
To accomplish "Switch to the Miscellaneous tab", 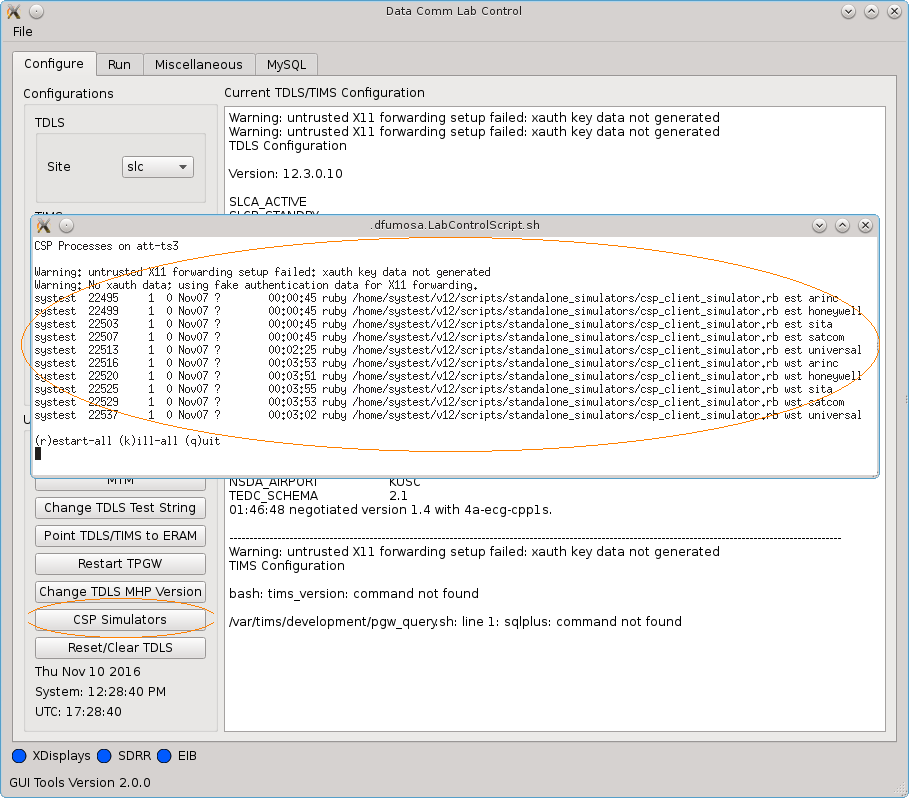I will [198, 64].
